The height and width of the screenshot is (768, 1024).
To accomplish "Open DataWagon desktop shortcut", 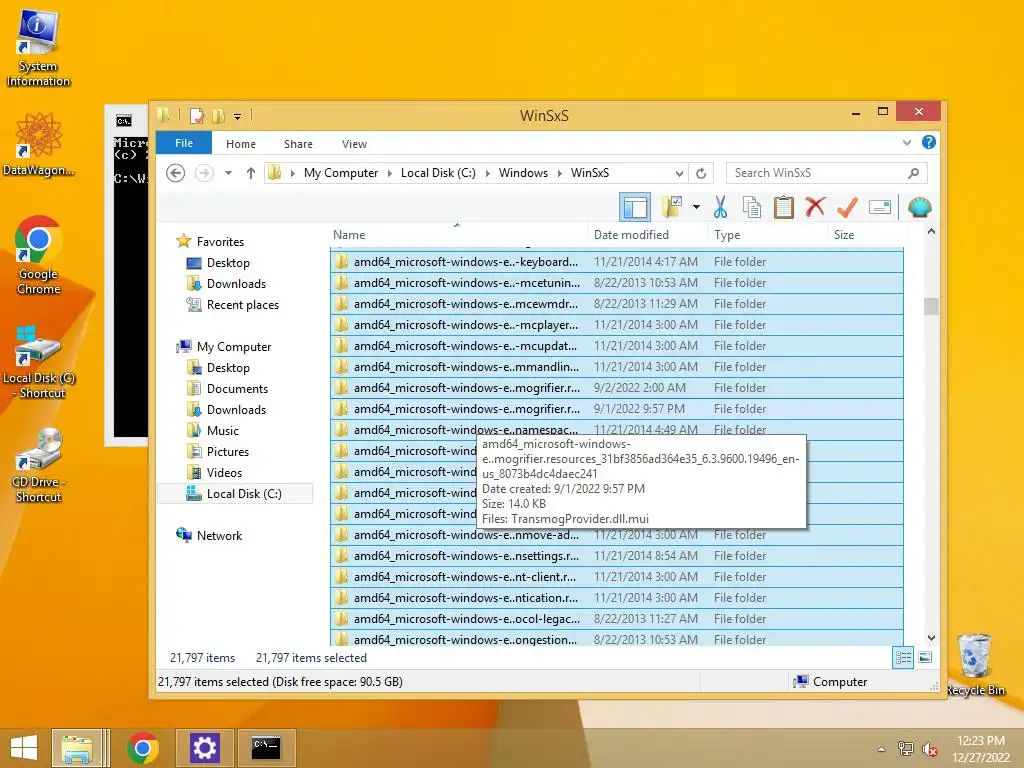I will 38,144.
